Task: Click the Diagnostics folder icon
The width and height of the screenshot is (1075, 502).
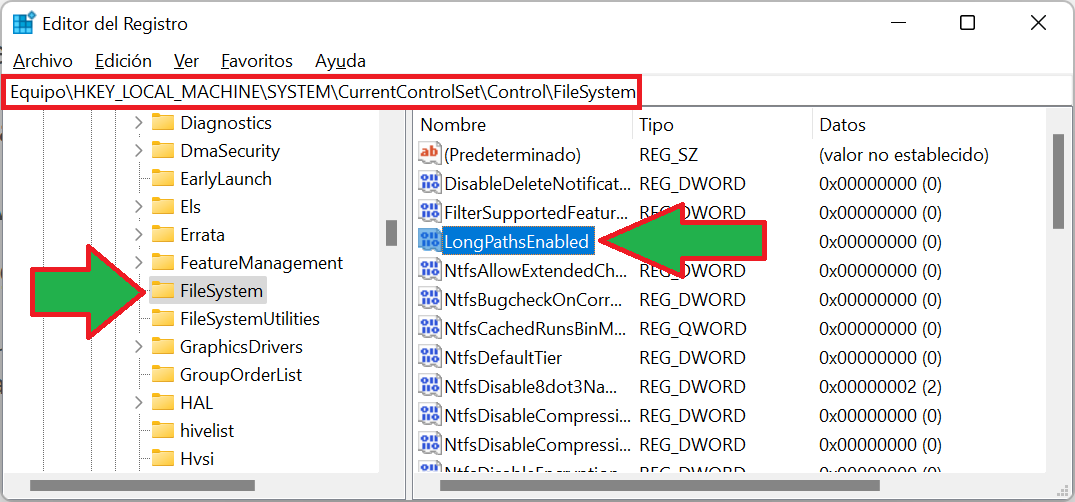Action: point(162,123)
